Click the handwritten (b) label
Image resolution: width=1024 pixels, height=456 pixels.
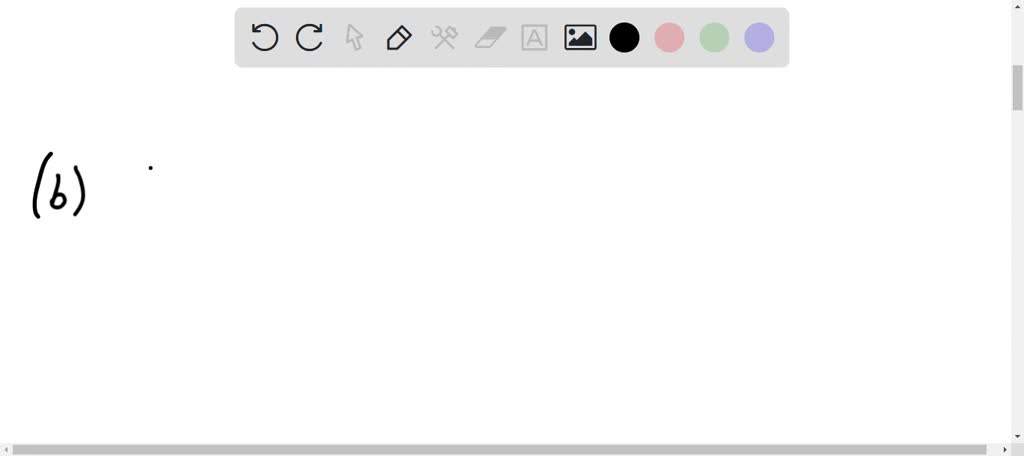tap(59, 185)
